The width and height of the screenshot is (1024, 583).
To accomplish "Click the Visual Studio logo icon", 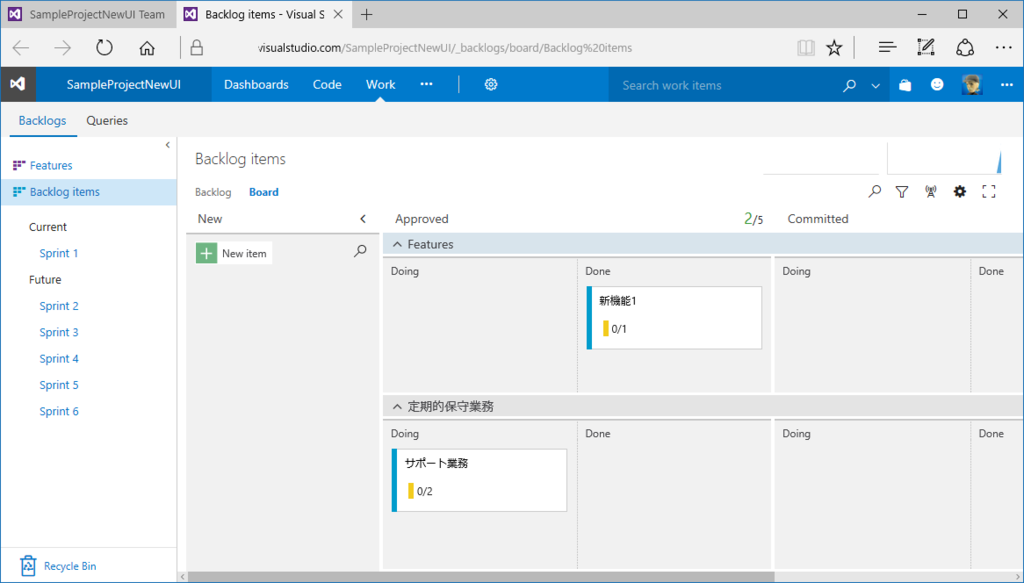I will [18, 84].
